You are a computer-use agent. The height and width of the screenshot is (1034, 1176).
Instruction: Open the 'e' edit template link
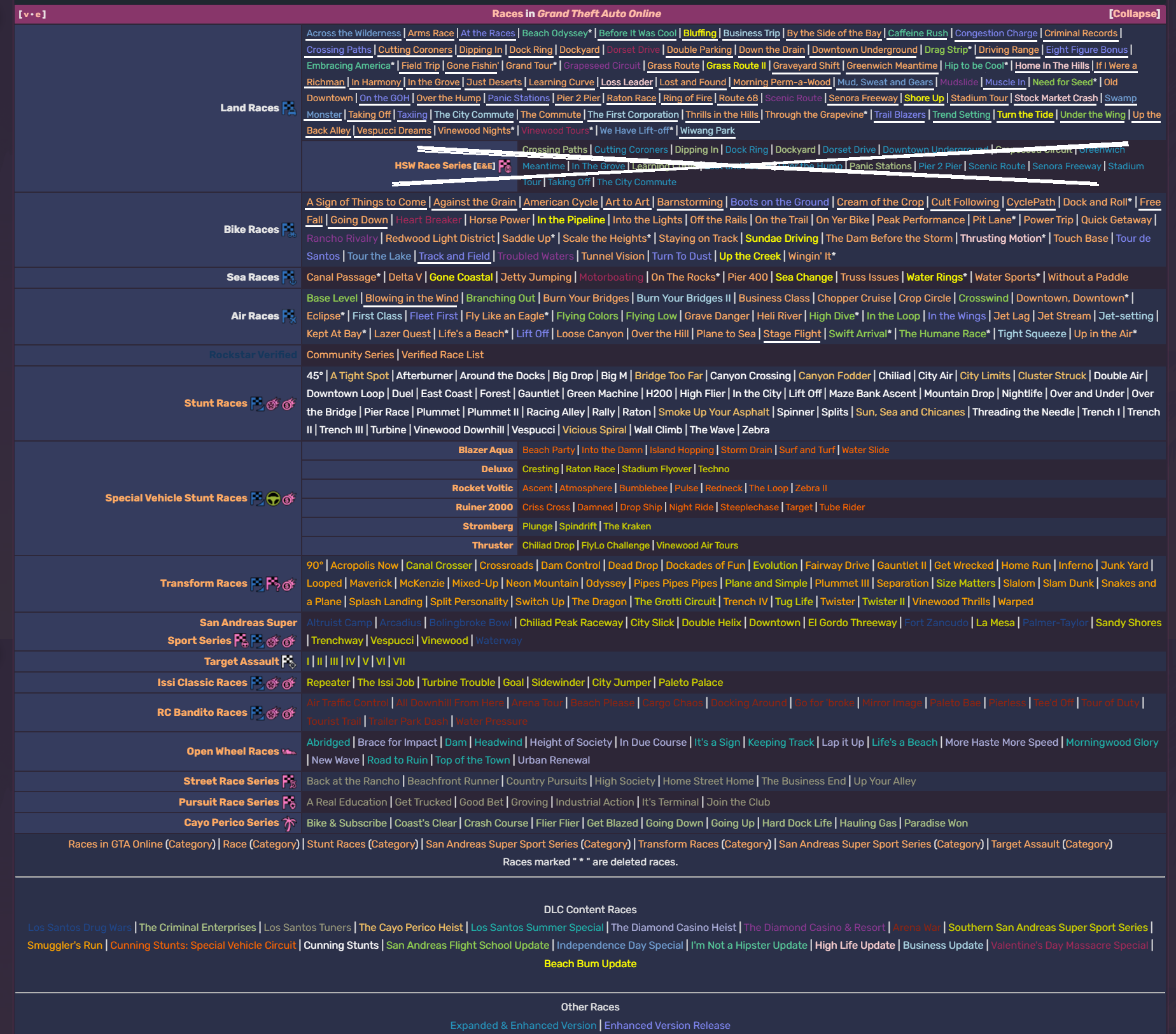pos(38,14)
